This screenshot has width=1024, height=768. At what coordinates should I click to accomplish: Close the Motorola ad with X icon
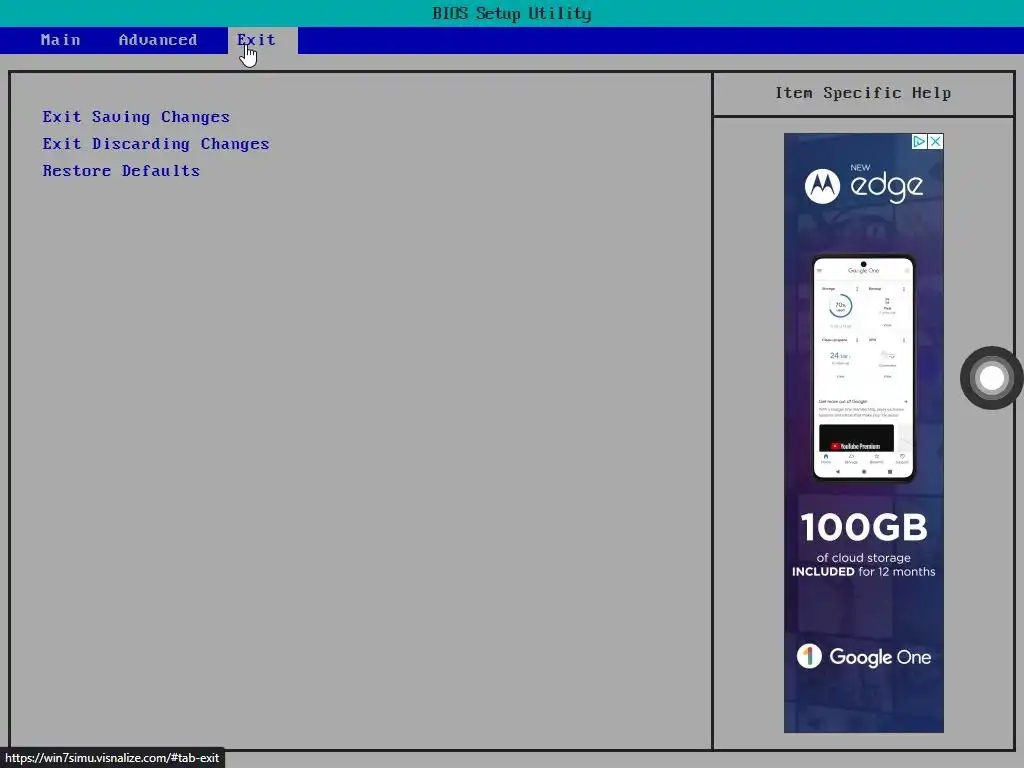pos(935,141)
